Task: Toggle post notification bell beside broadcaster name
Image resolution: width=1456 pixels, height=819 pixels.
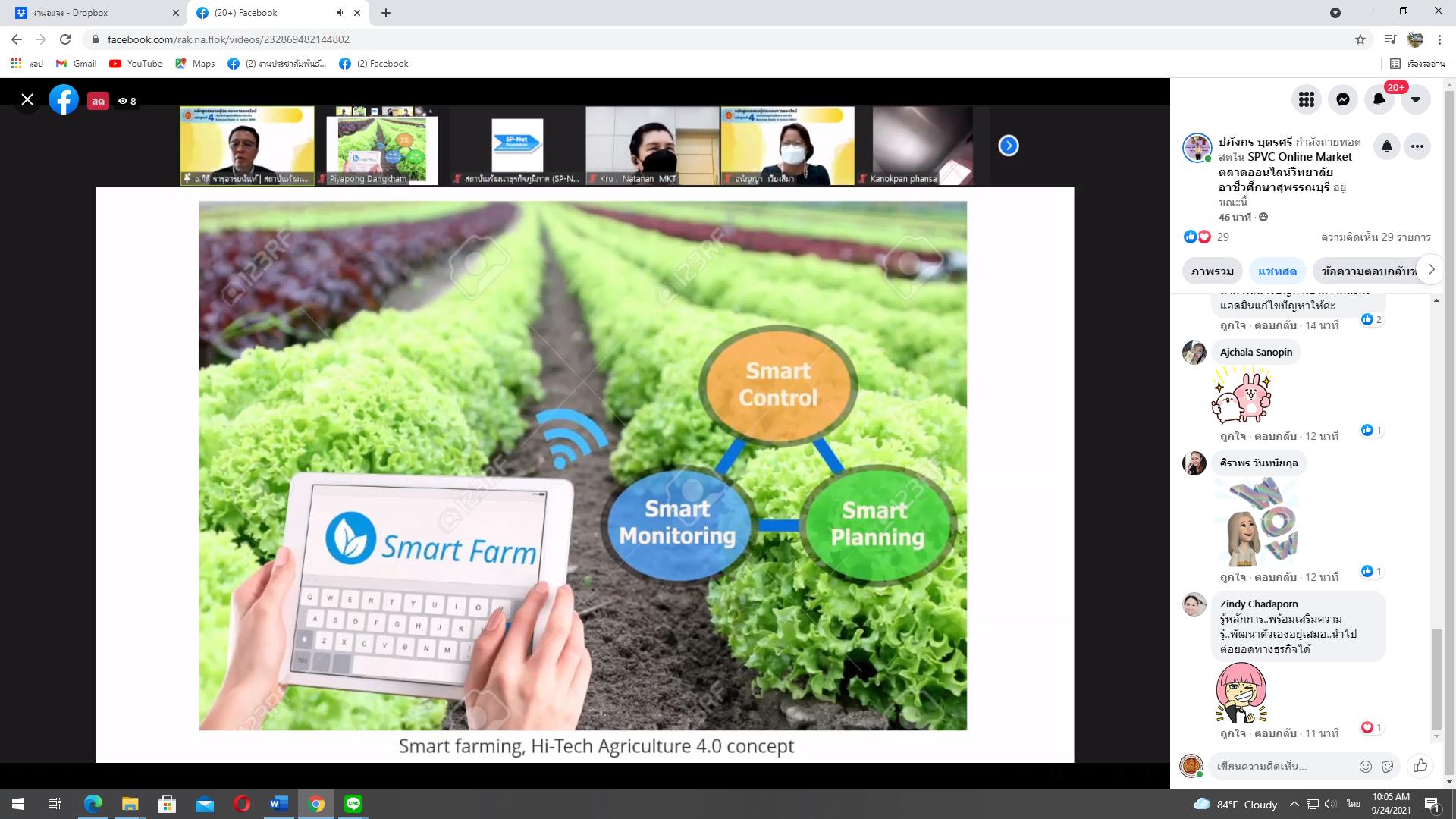Action: pyautogui.click(x=1387, y=146)
